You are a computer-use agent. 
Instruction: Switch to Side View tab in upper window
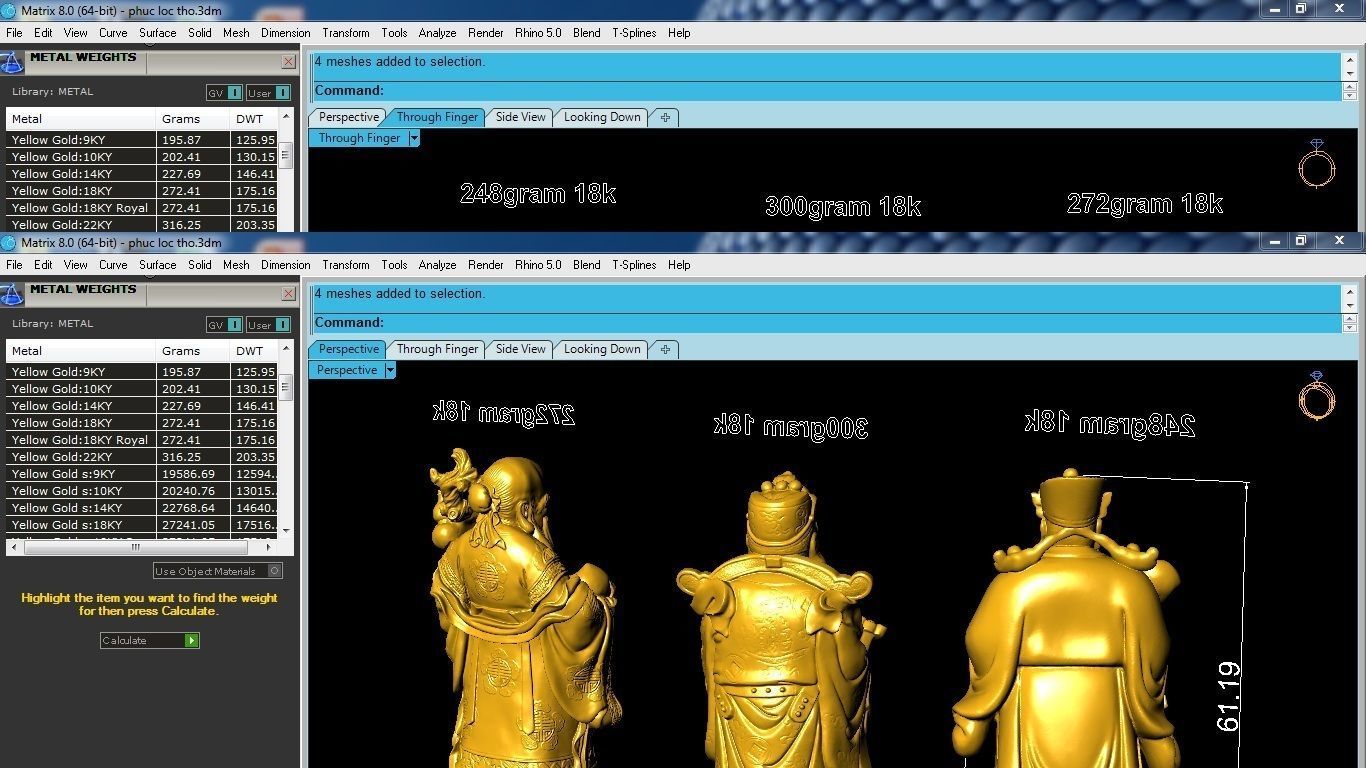(521, 117)
